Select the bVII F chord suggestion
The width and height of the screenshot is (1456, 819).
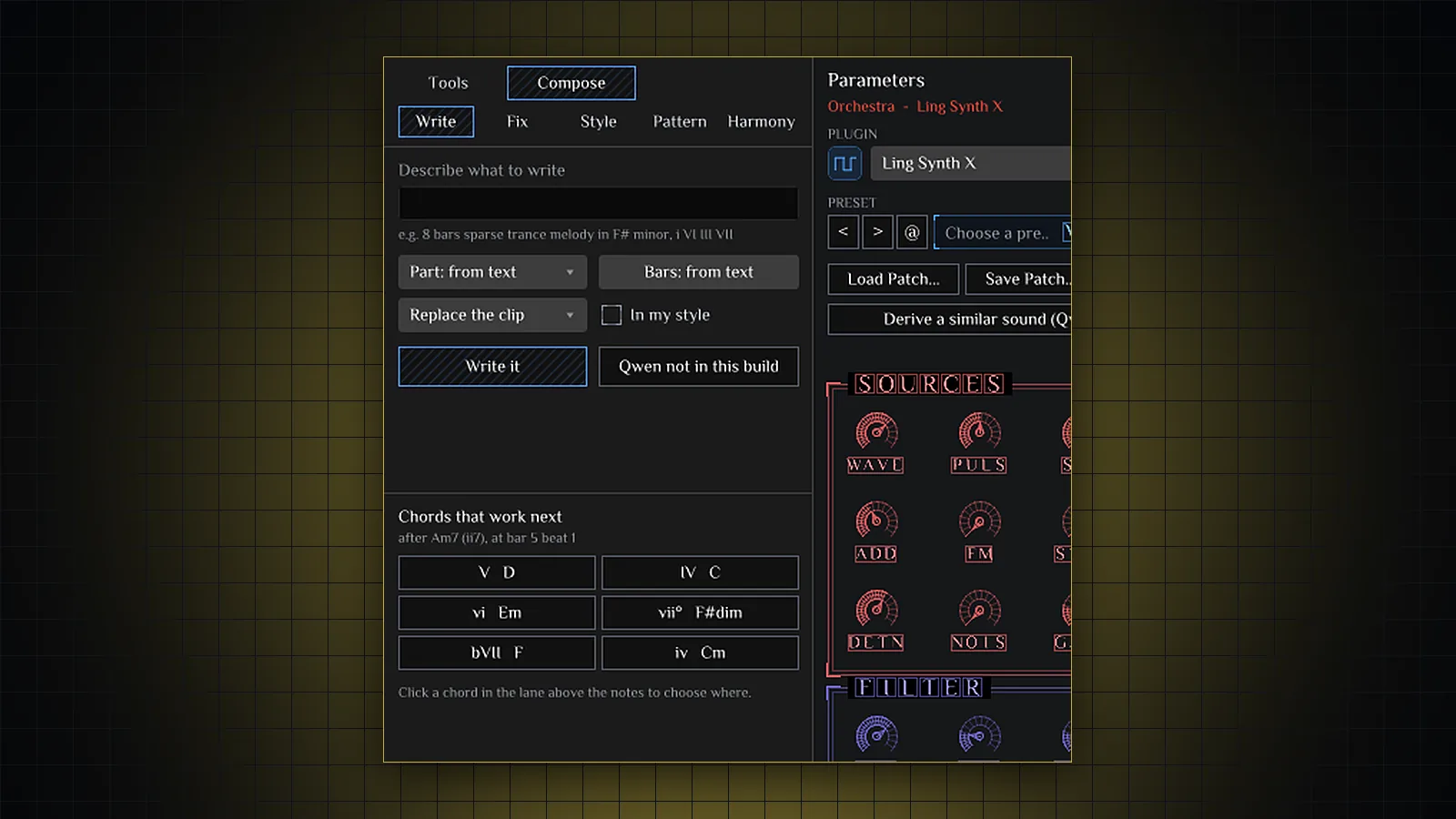[497, 652]
